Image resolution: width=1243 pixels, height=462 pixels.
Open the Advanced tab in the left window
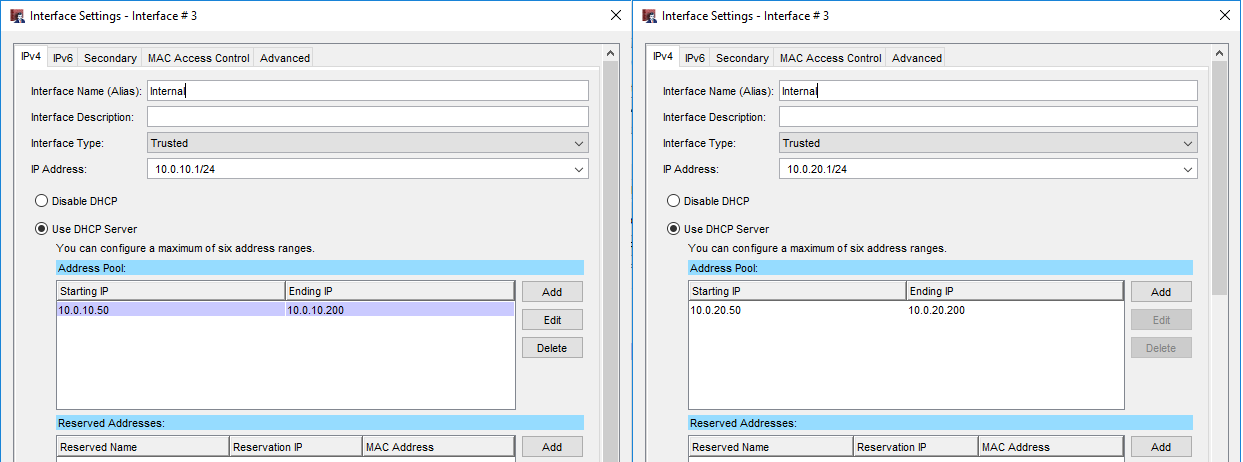[285, 58]
